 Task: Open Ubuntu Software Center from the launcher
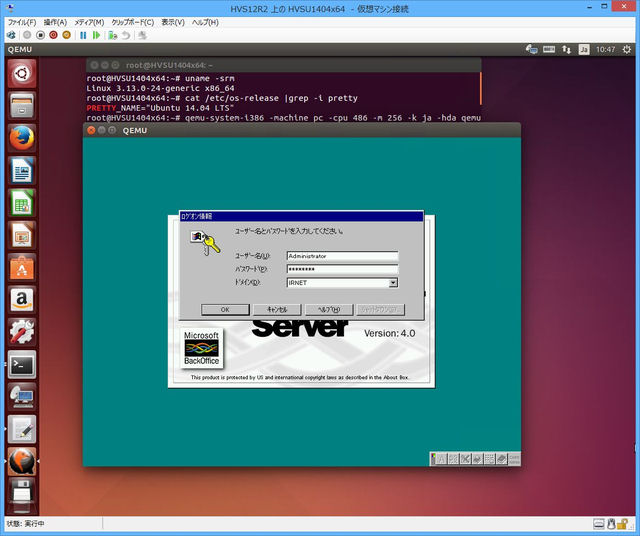click(22, 268)
